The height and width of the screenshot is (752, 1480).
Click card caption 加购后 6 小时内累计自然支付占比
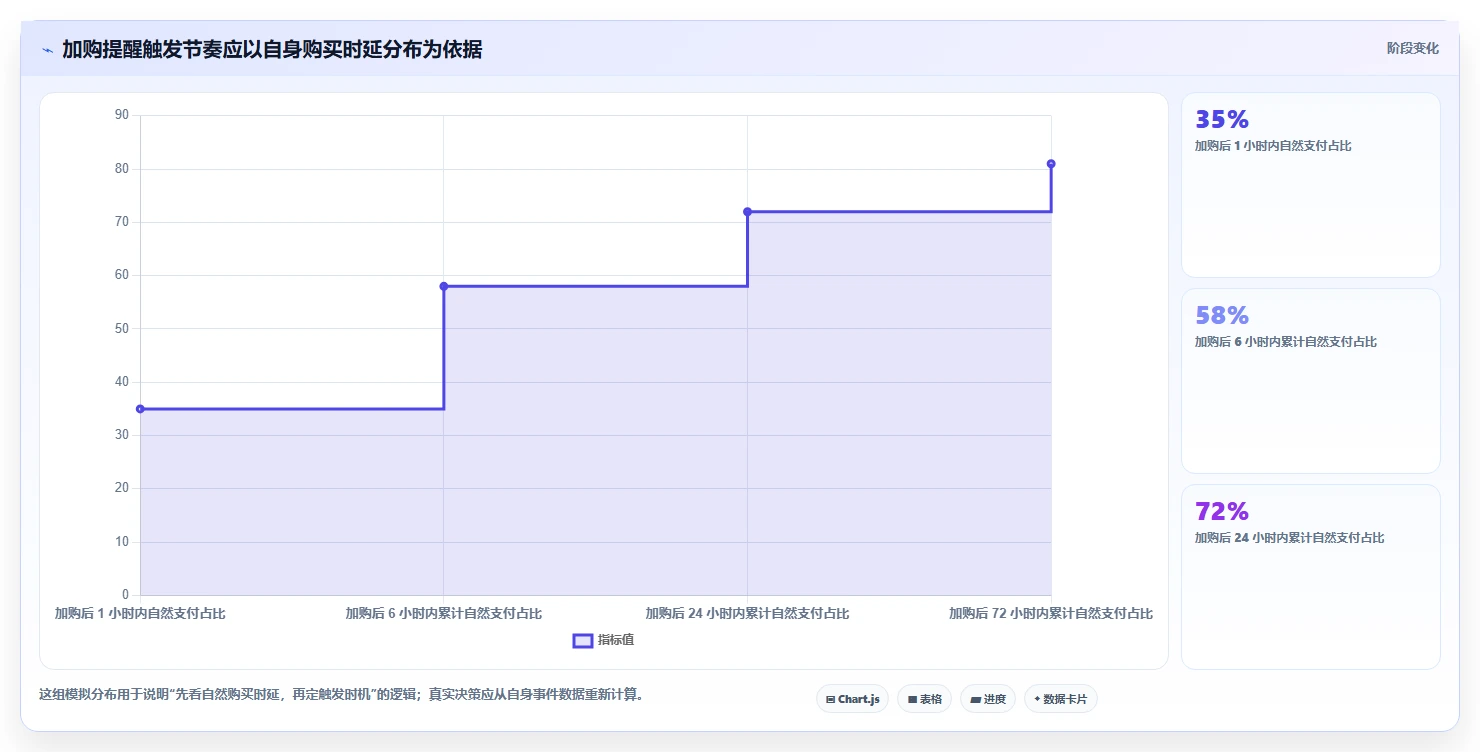(x=1285, y=342)
